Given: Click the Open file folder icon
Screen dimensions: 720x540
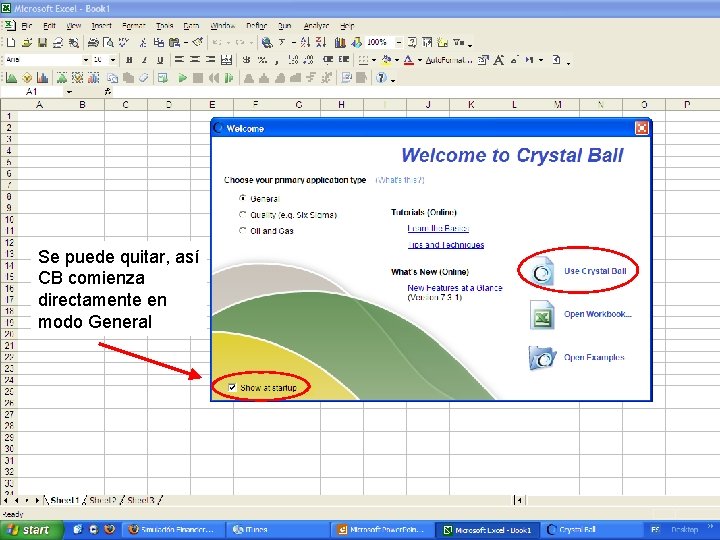Looking at the screenshot, I should pos(27,43).
